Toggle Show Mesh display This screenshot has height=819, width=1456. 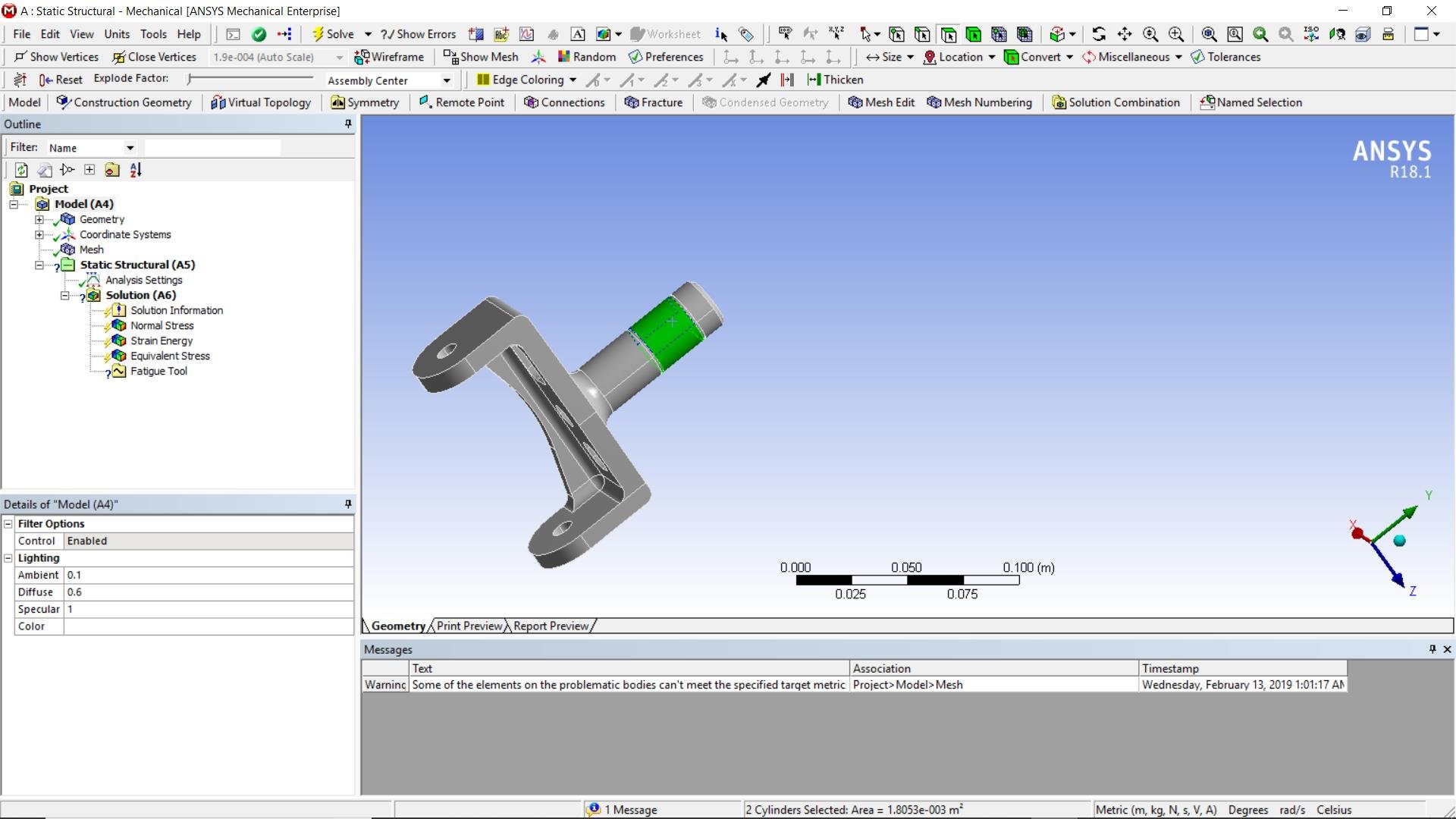pos(481,57)
